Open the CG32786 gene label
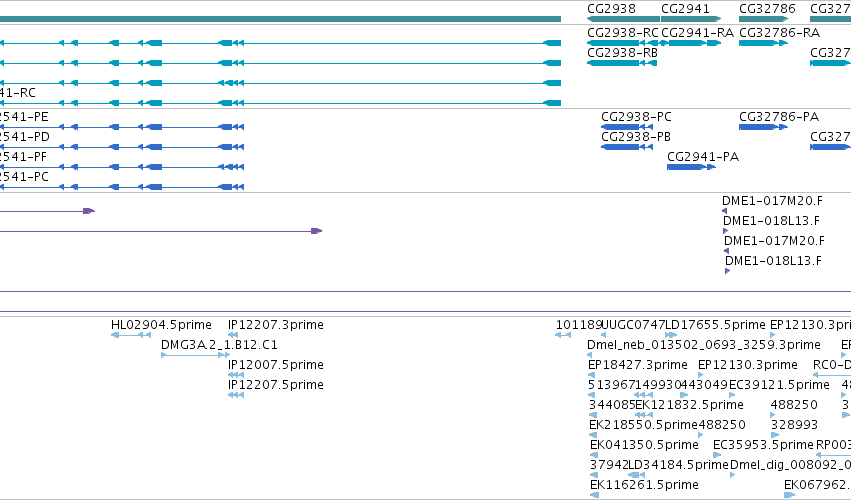This screenshot has width=851, height=500. (767, 9)
